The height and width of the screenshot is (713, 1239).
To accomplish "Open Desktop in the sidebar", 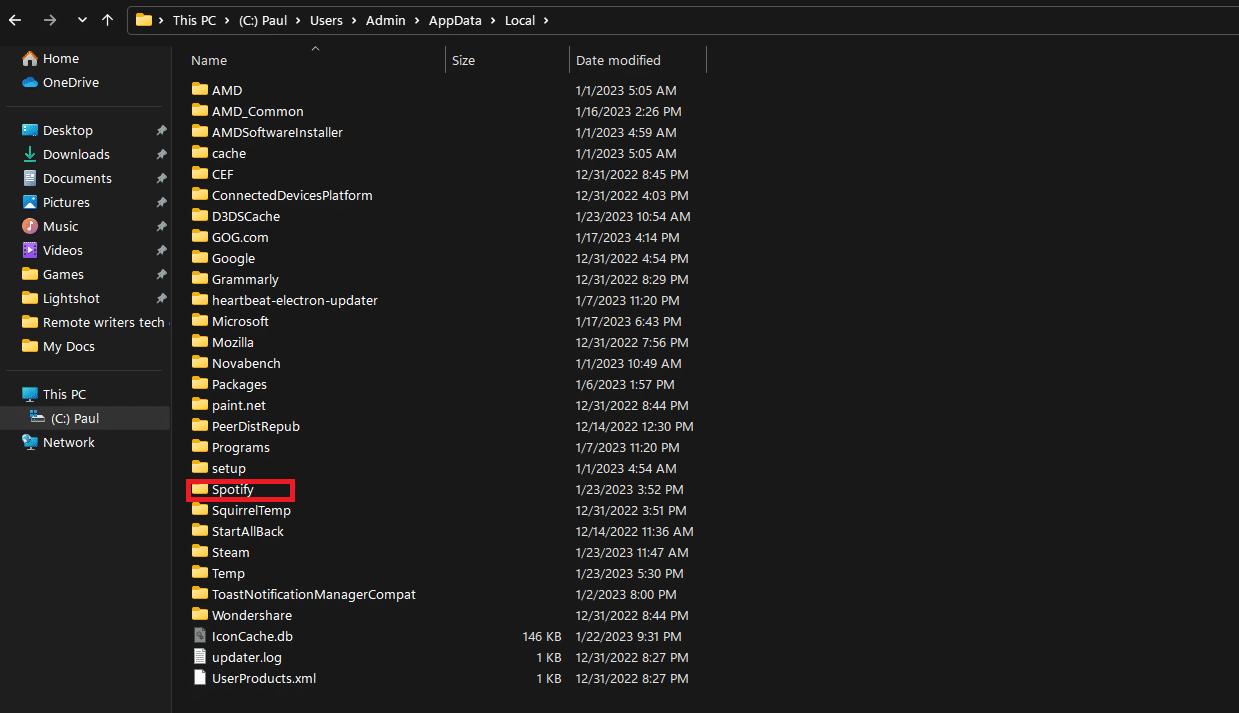I will [x=57, y=131].
